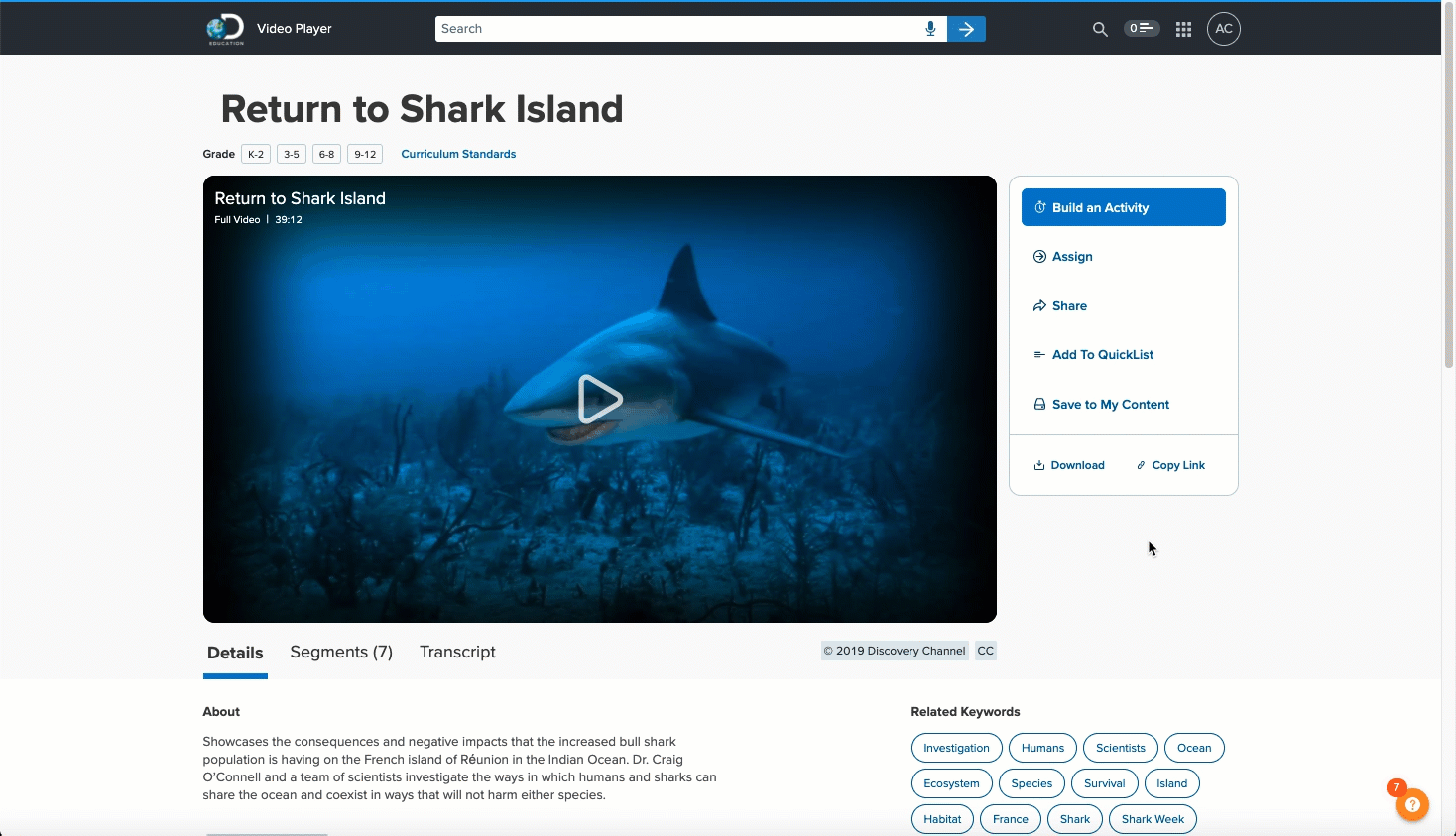Click the Copy Link button
This screenshot has width=1456, height=836.
coord(1170,465)
